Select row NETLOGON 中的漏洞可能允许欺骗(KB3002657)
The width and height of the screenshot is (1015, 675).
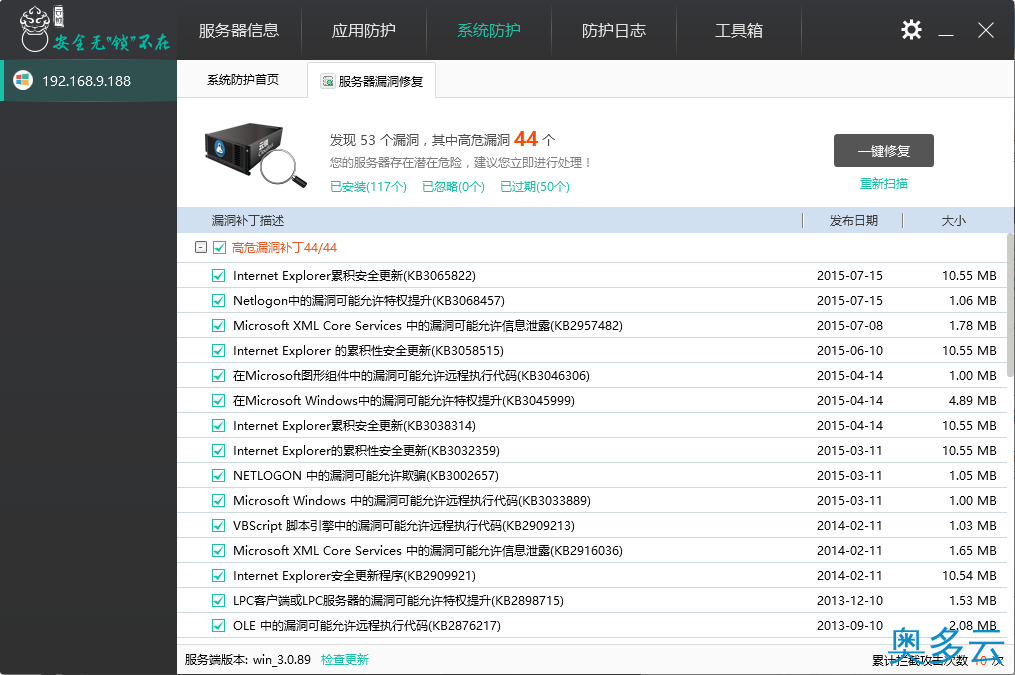pyautogui.click(x=592, y=476)
